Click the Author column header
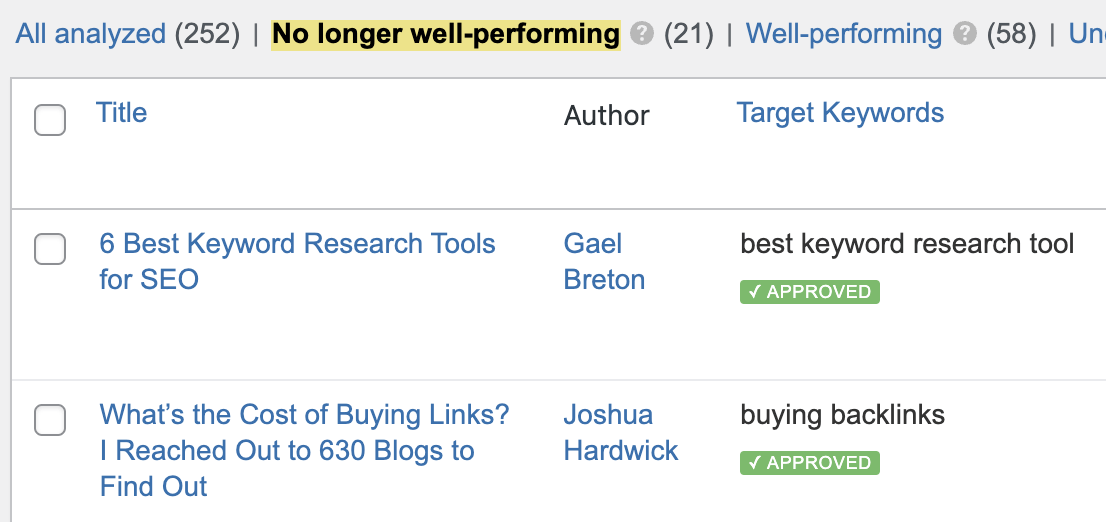This screenshot has width=1106, height=522. point(606,116)
